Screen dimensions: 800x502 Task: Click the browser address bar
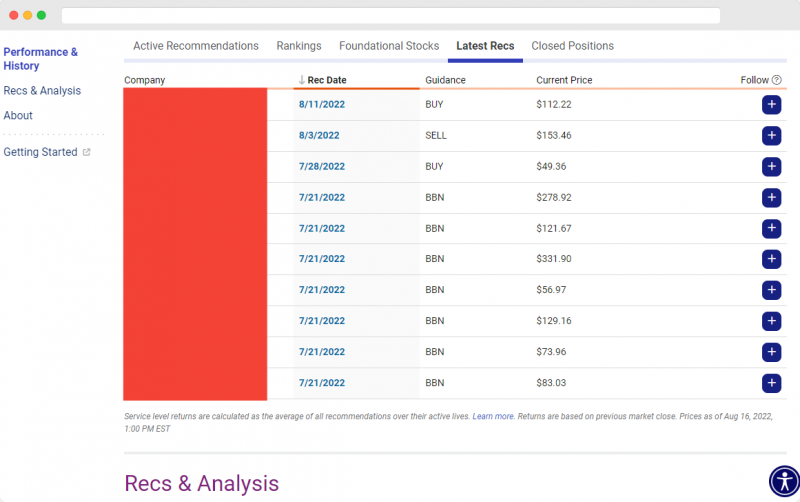click(x=391, y=15)
